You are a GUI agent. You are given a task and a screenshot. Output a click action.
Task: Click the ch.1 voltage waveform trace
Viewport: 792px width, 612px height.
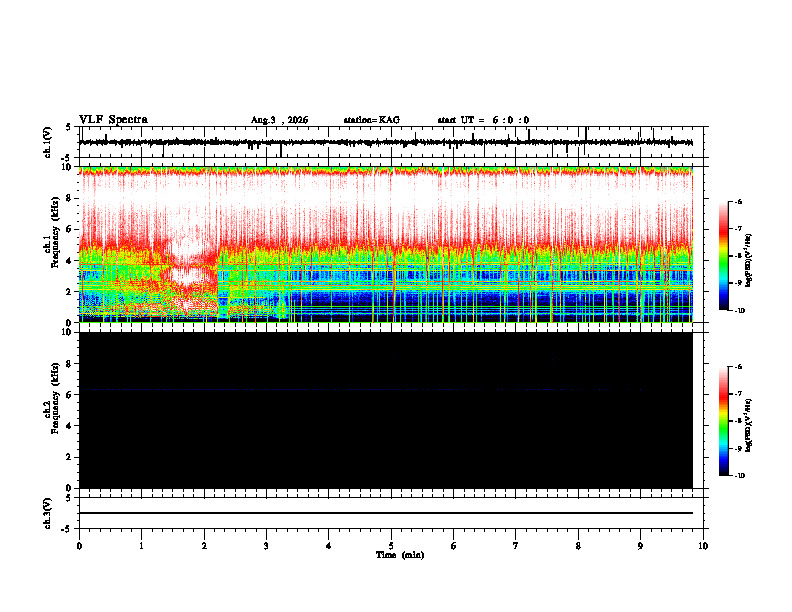(x=386, y=142)
